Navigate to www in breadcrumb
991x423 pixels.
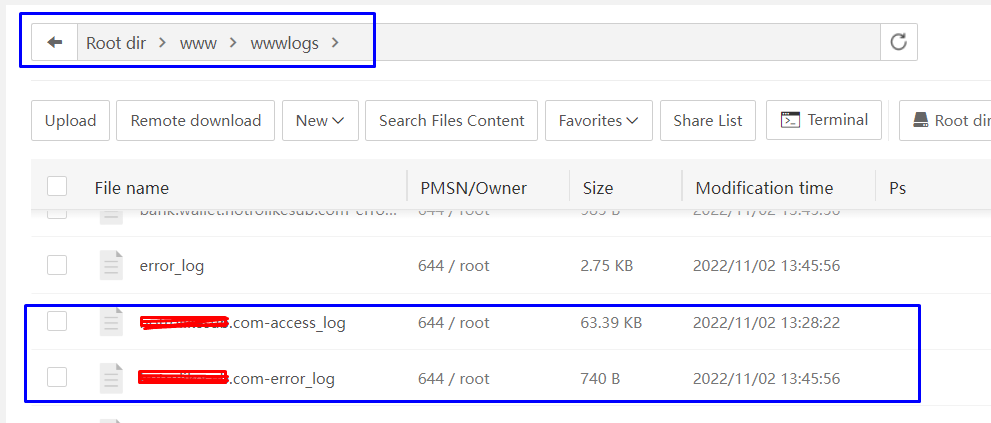point(198,43)
